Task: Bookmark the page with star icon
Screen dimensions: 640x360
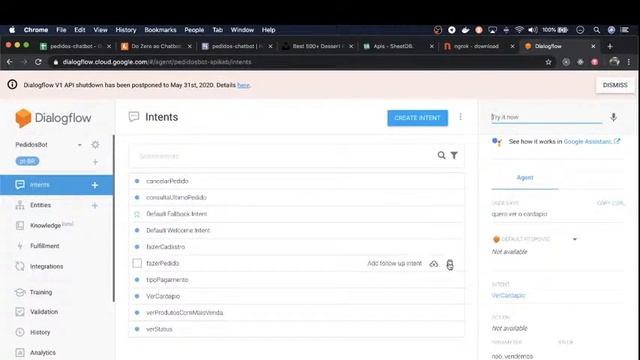Action: coord(548,62)
